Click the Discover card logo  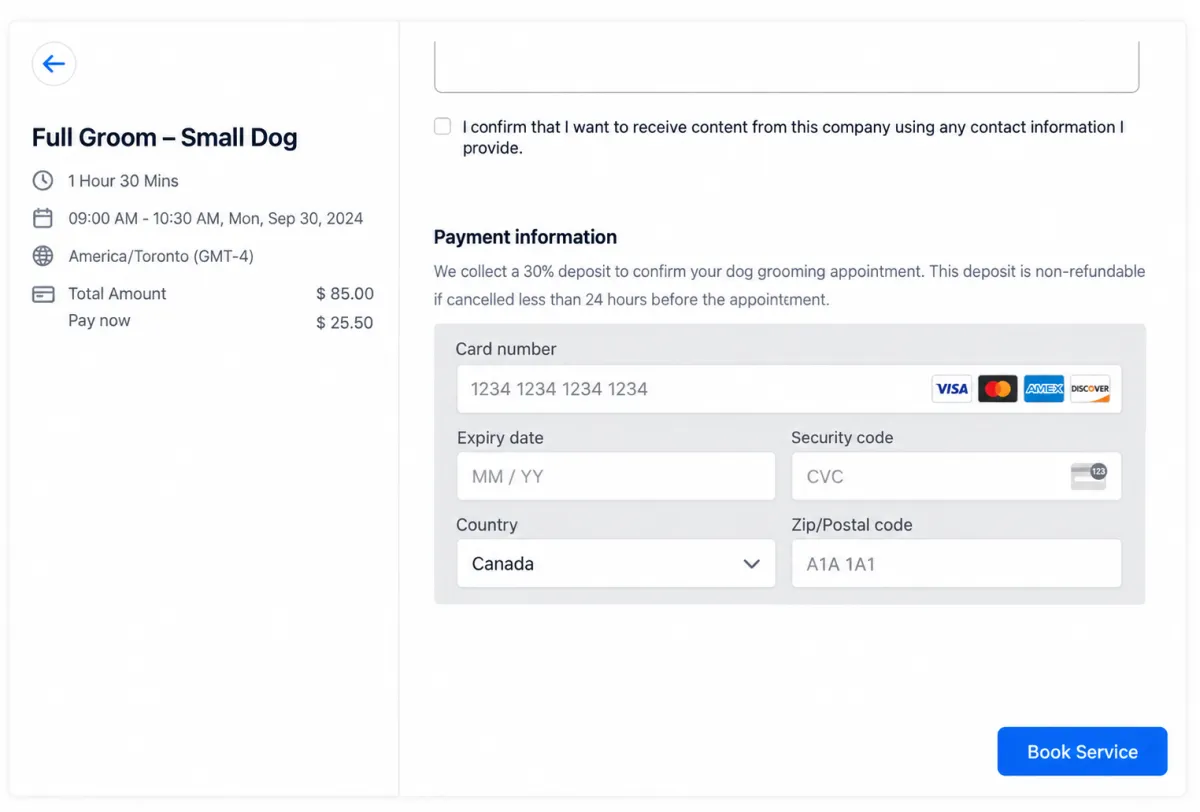click(1090, 389)
